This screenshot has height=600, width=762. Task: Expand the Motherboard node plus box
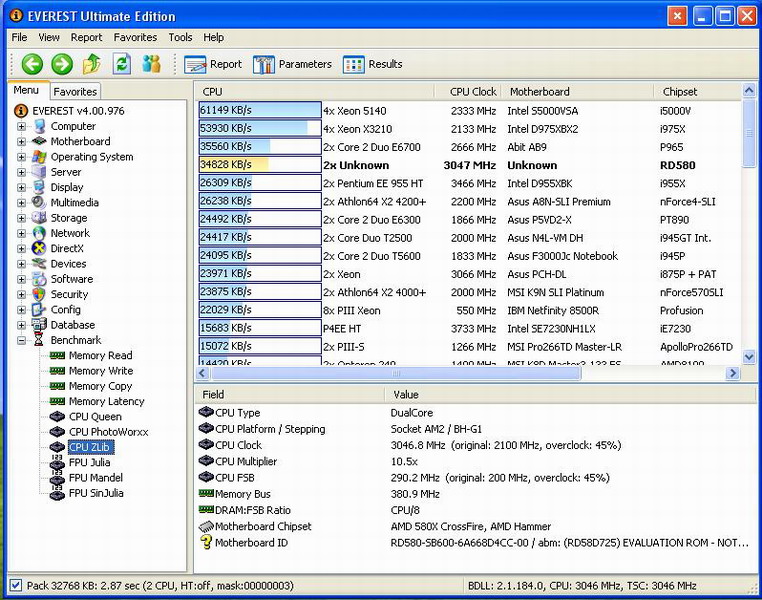point(21,141)
